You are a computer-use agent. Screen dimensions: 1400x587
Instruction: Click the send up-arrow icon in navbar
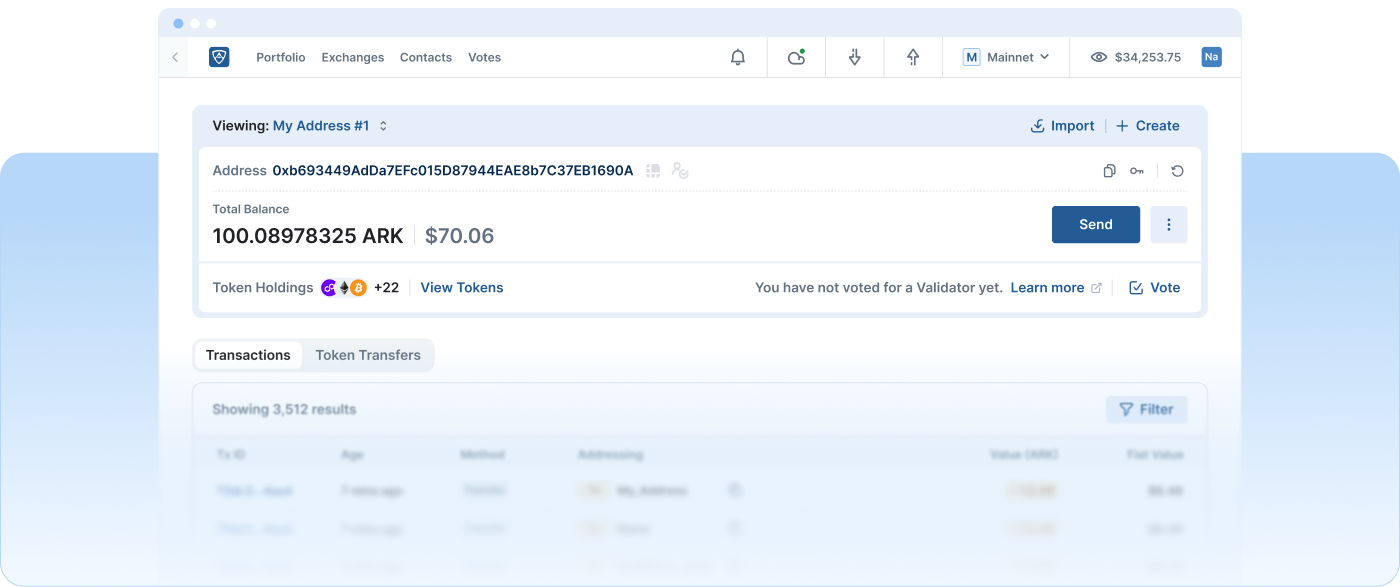pos(913,57)
